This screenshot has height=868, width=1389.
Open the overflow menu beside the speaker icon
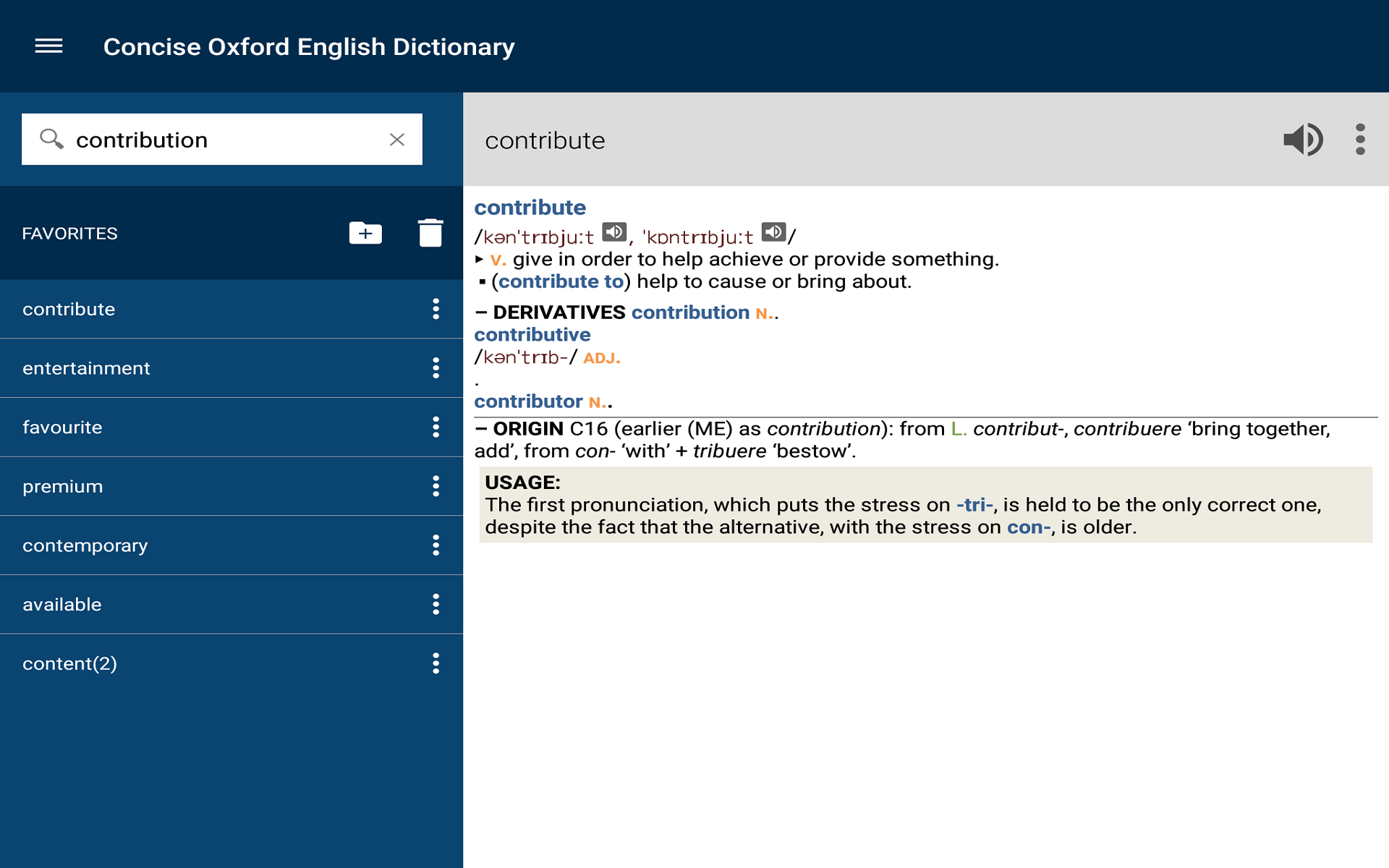coord(1361,140)
